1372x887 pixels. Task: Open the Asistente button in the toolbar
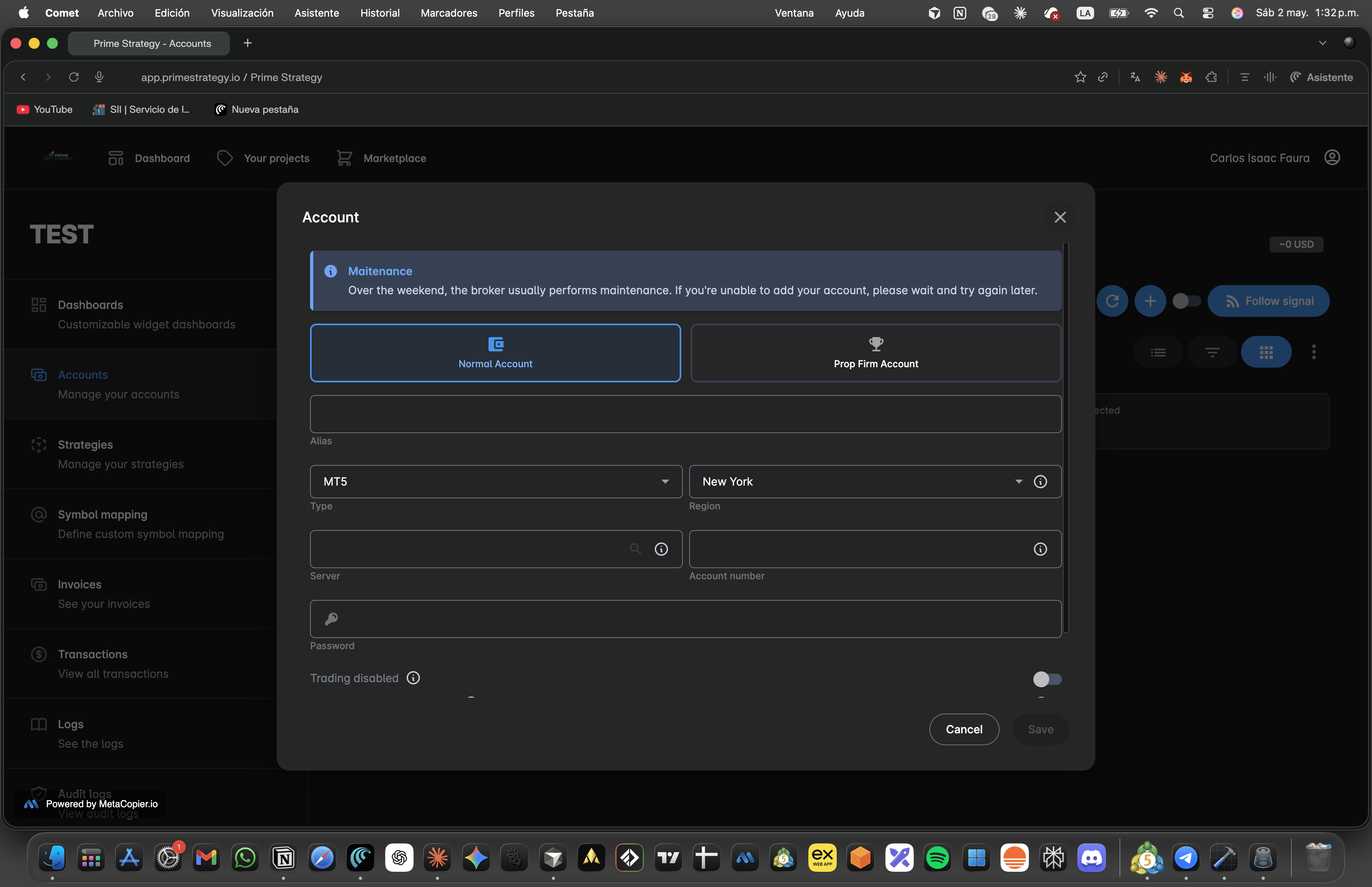1321,77
